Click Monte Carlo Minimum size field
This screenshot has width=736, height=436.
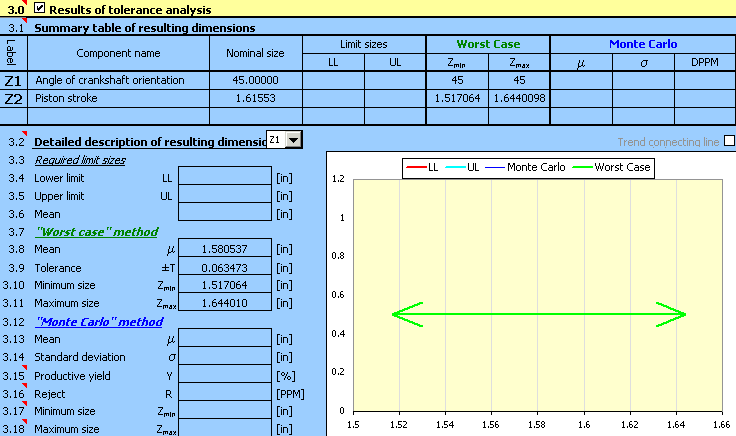(x=225, y=410)
